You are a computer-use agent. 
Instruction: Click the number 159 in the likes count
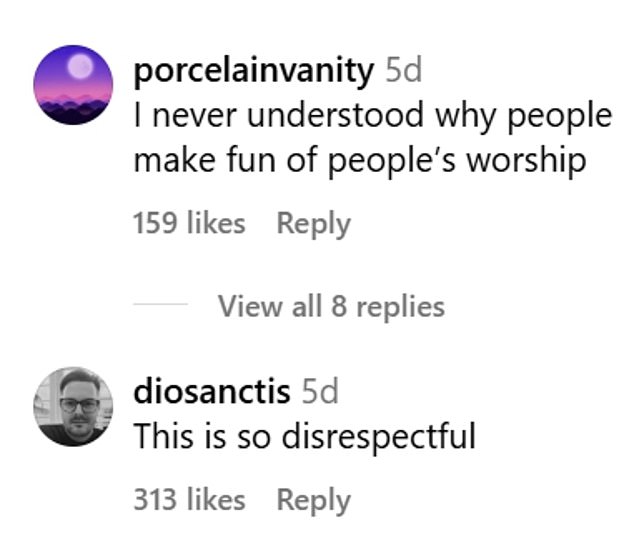155,223
